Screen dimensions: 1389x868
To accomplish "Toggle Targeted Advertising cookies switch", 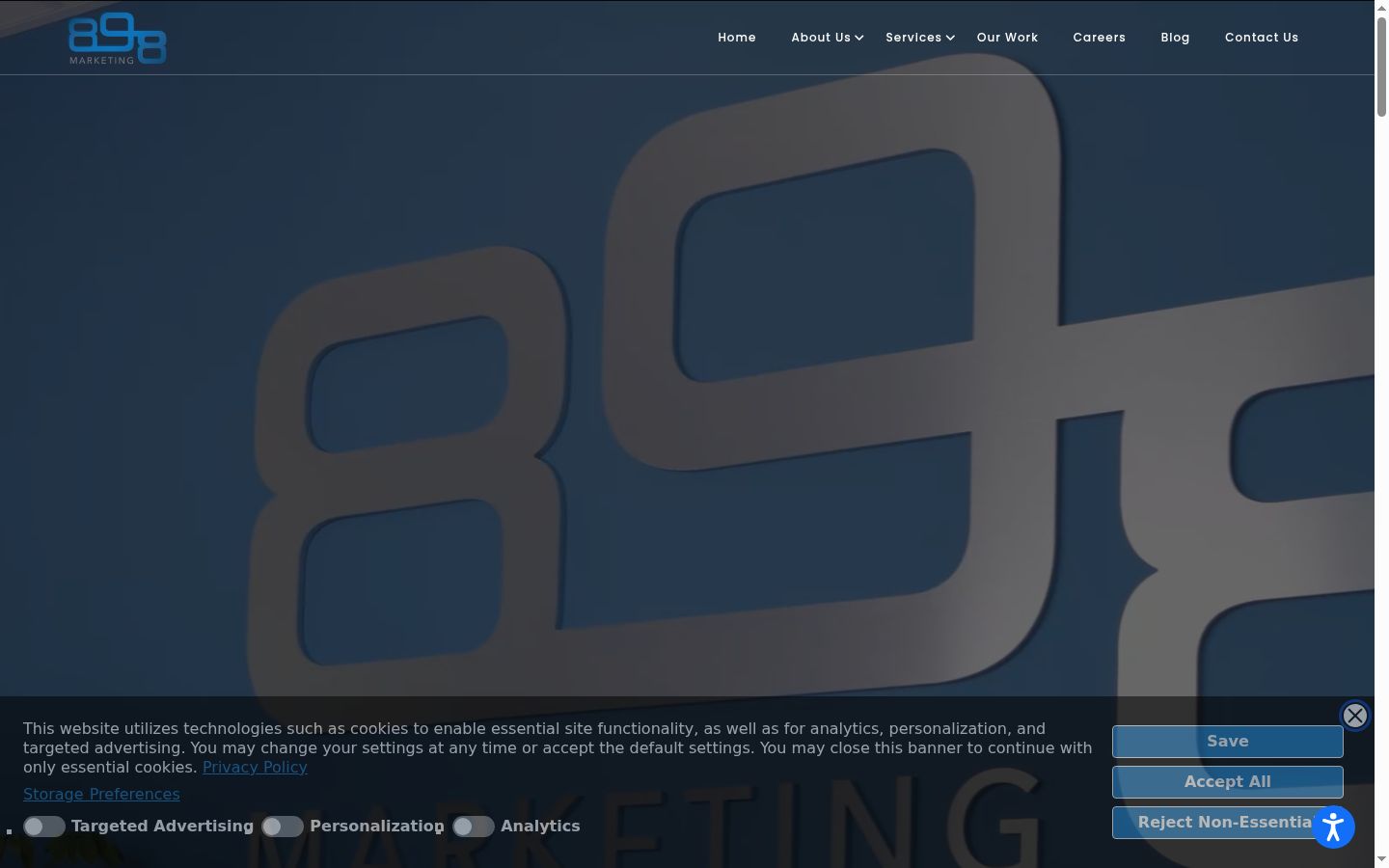I will 44,827.
